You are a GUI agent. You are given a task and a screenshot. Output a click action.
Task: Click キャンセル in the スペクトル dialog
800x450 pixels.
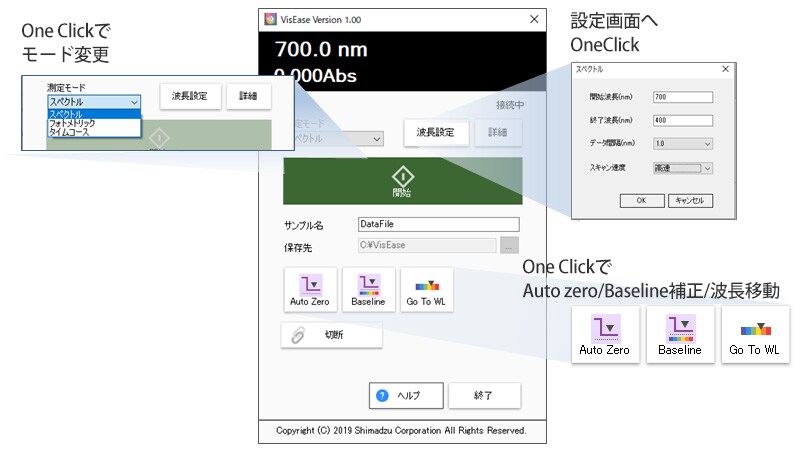pyautogui.click(x=690, y=201)
